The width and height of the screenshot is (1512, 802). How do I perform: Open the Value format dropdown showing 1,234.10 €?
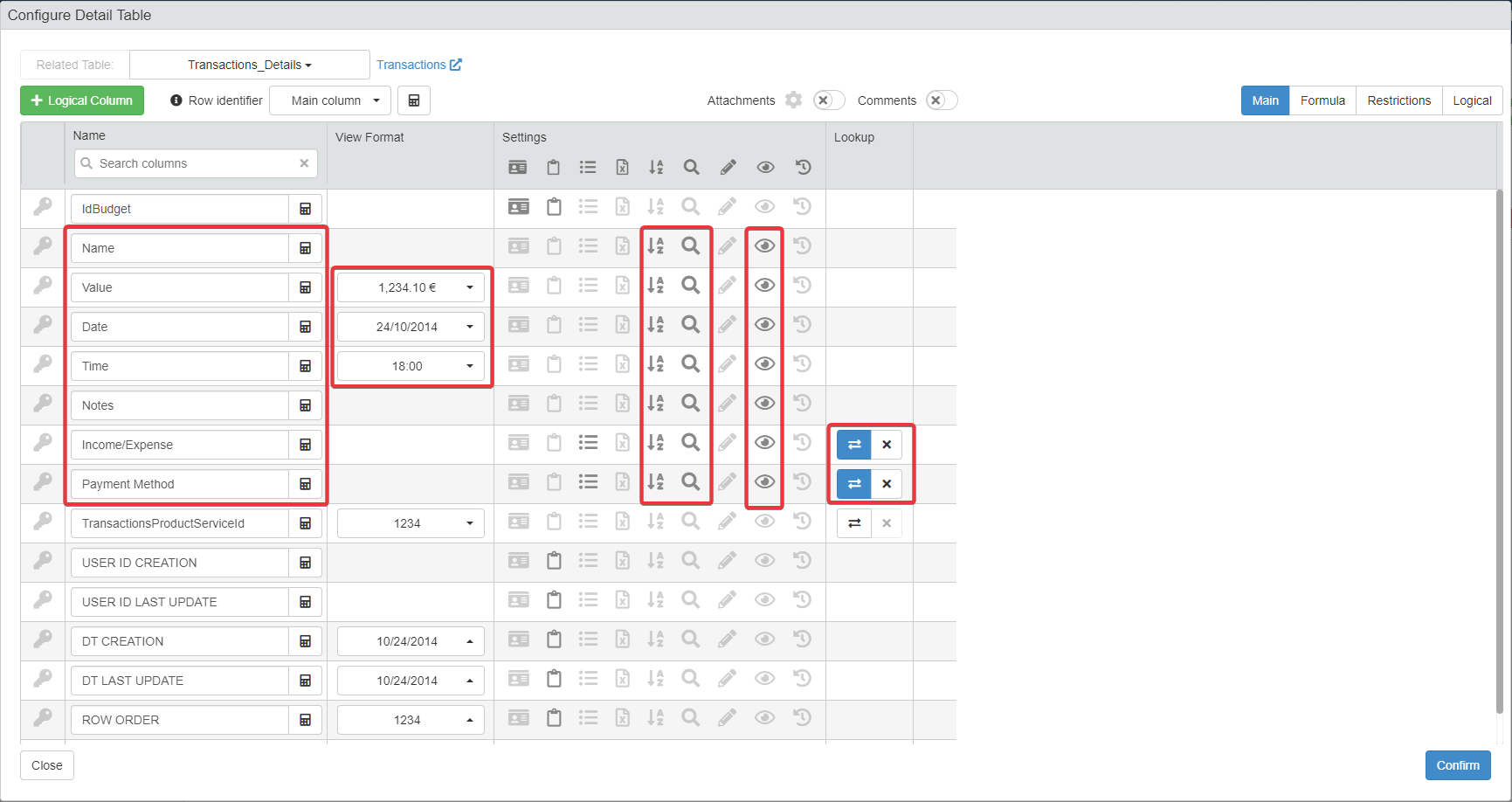411,287
